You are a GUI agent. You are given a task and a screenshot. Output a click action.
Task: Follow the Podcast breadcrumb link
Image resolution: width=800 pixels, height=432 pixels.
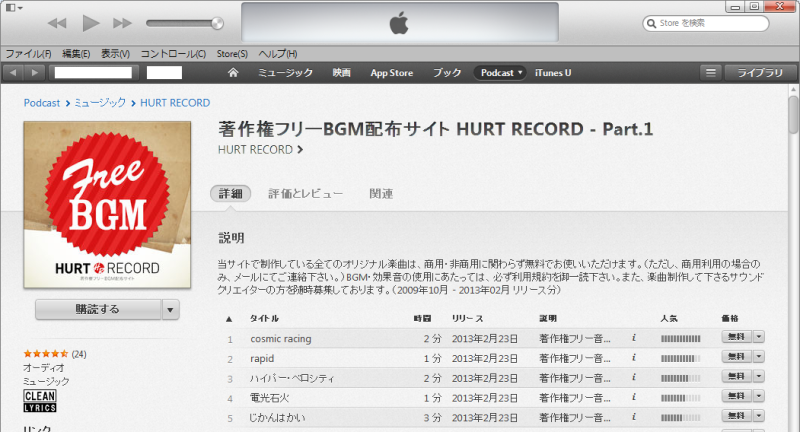pos(42,103)
